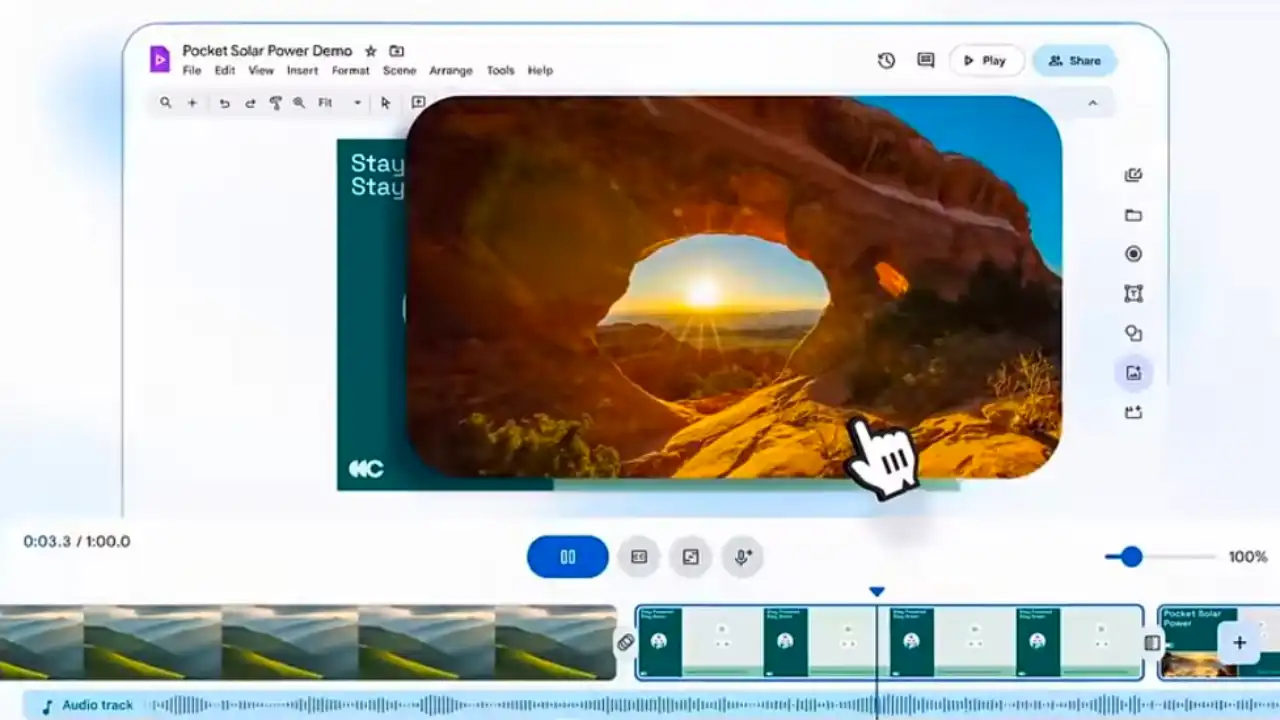Image resolution: width=1280 pixels, height=720 pixels.
Task: Open the sidebar text box icon
Action: point(1133,294)
